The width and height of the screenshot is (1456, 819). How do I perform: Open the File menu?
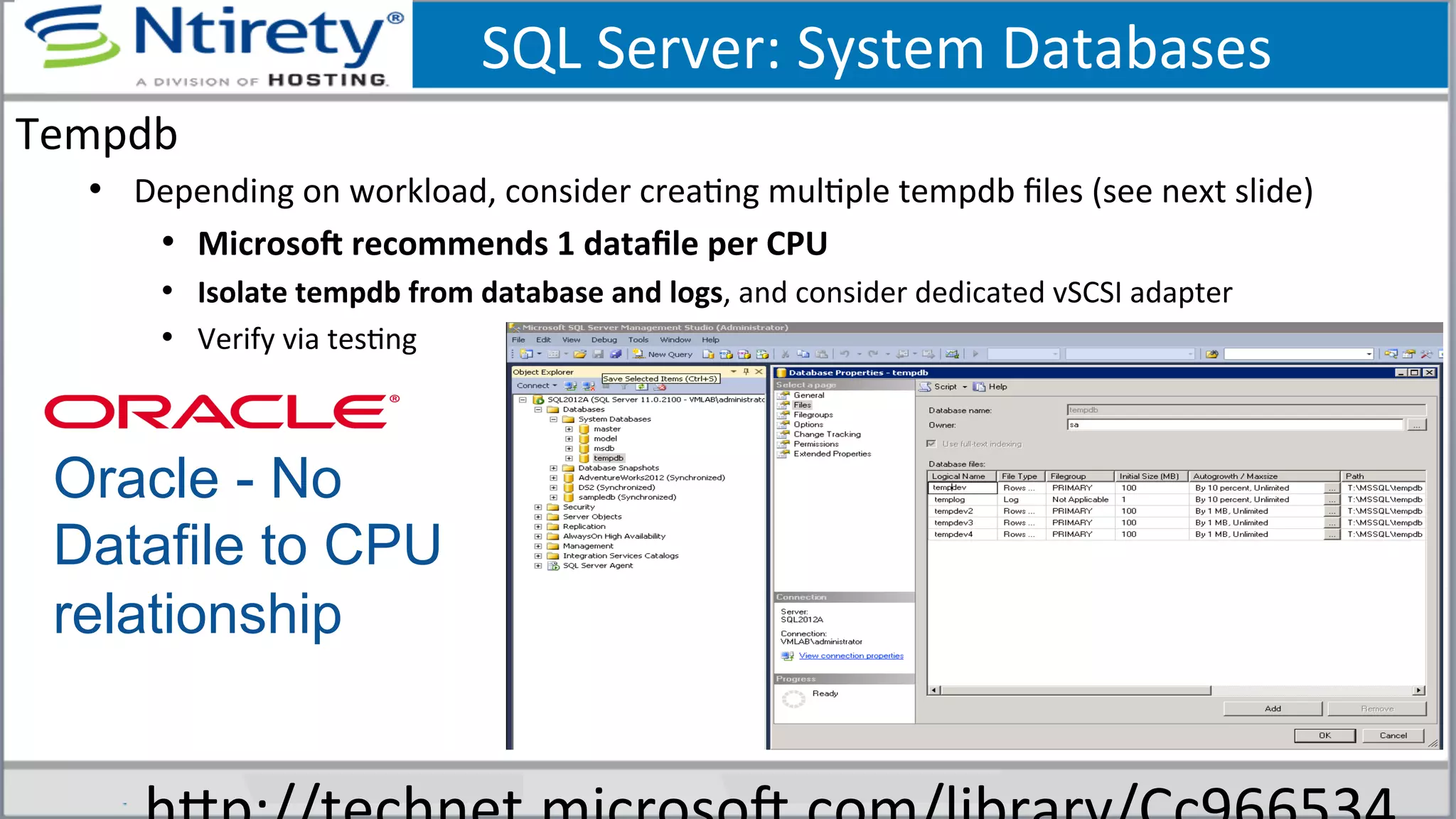519,340
